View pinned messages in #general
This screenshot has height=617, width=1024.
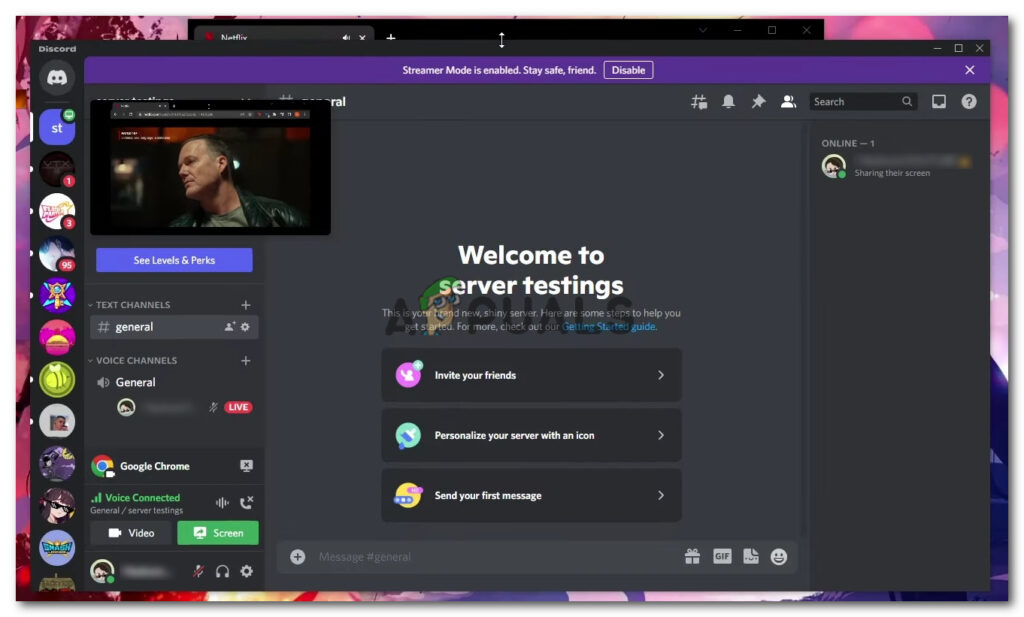[x=758, y=101]
